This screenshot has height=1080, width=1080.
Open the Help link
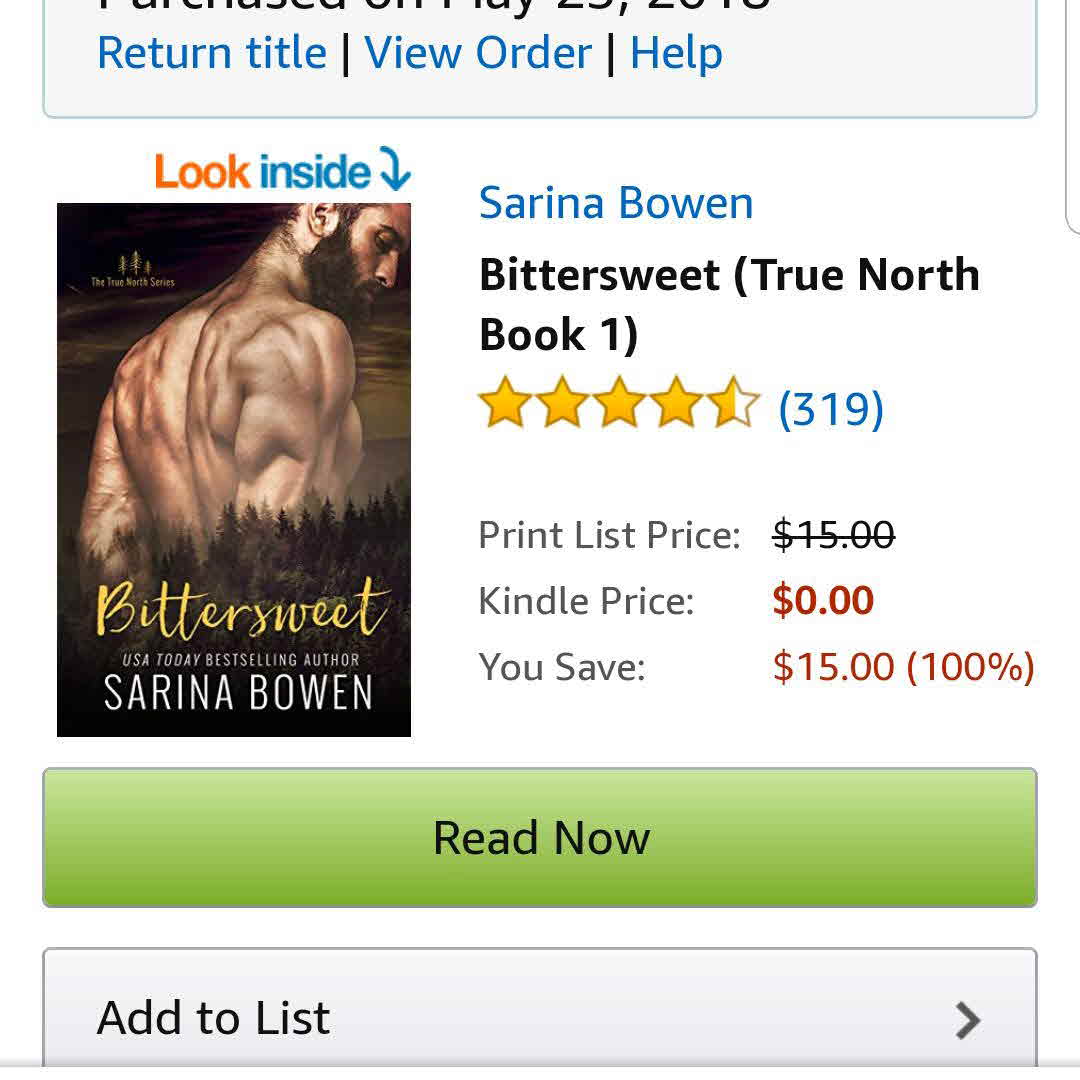pyautogui.click(x=676, y=52)
